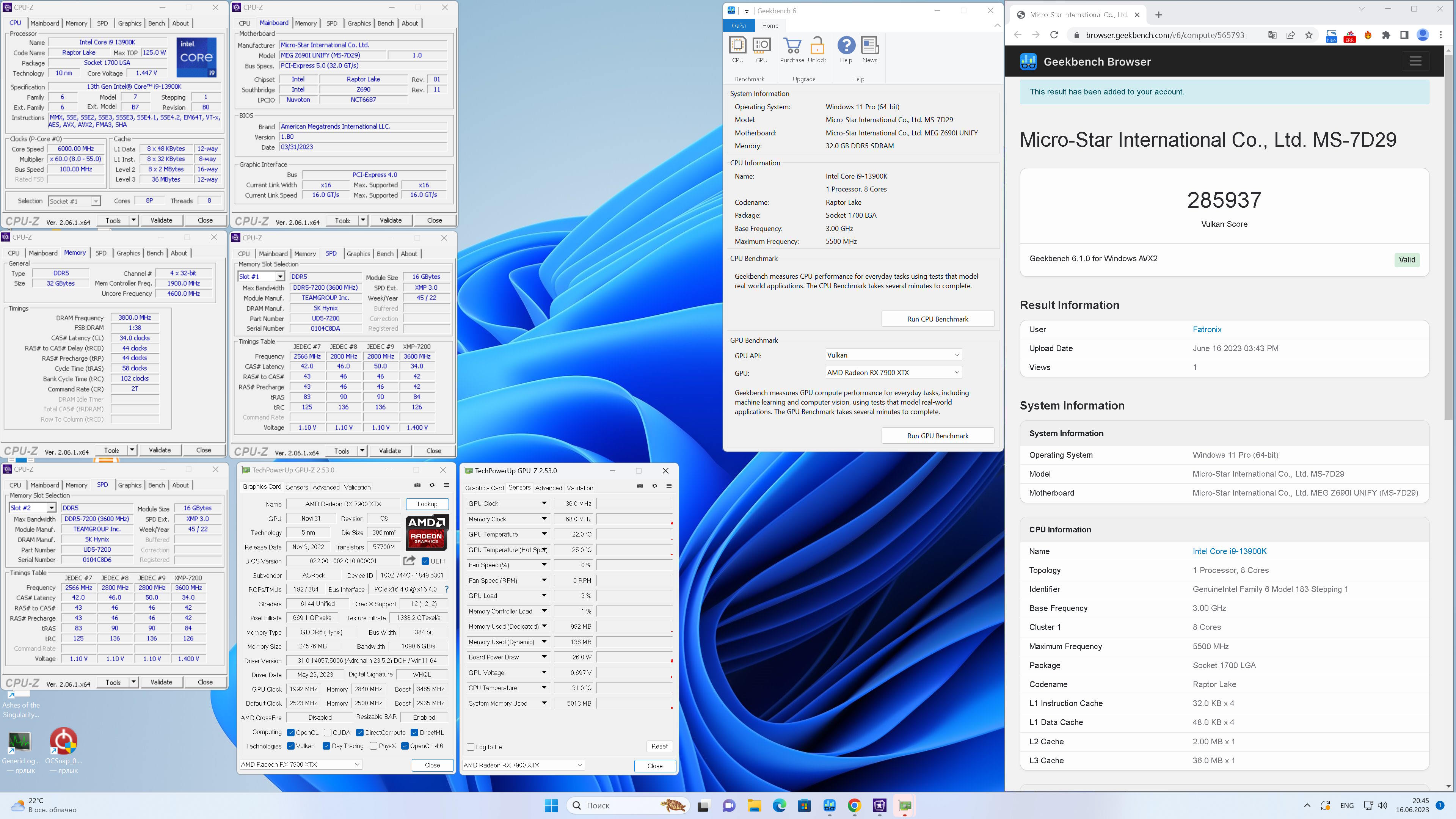
Task: Click Run CPU Benchmark button
Action: pyautogui.click(x=938, y=319)
